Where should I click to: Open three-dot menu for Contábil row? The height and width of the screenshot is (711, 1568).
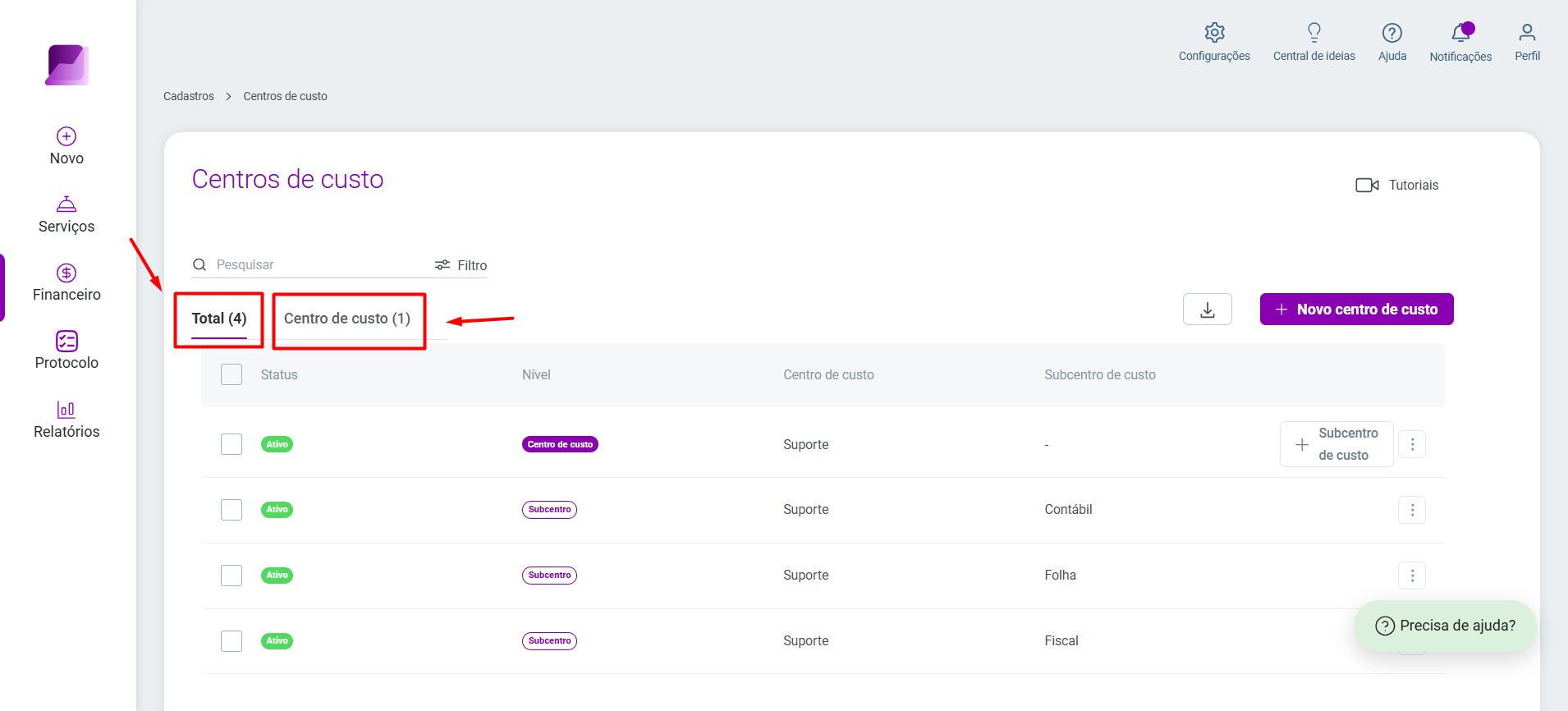point(1411,510)
